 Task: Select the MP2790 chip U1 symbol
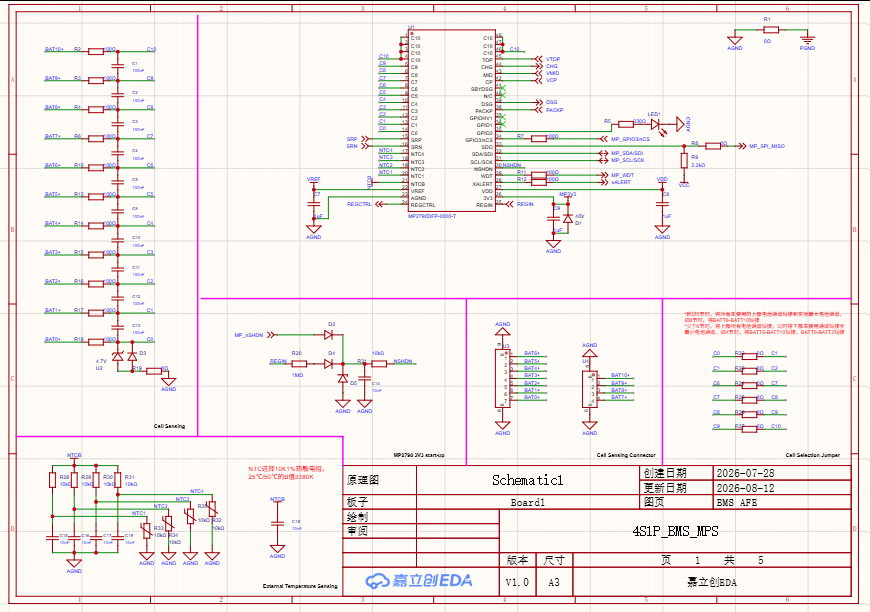[x=452, y=120]
